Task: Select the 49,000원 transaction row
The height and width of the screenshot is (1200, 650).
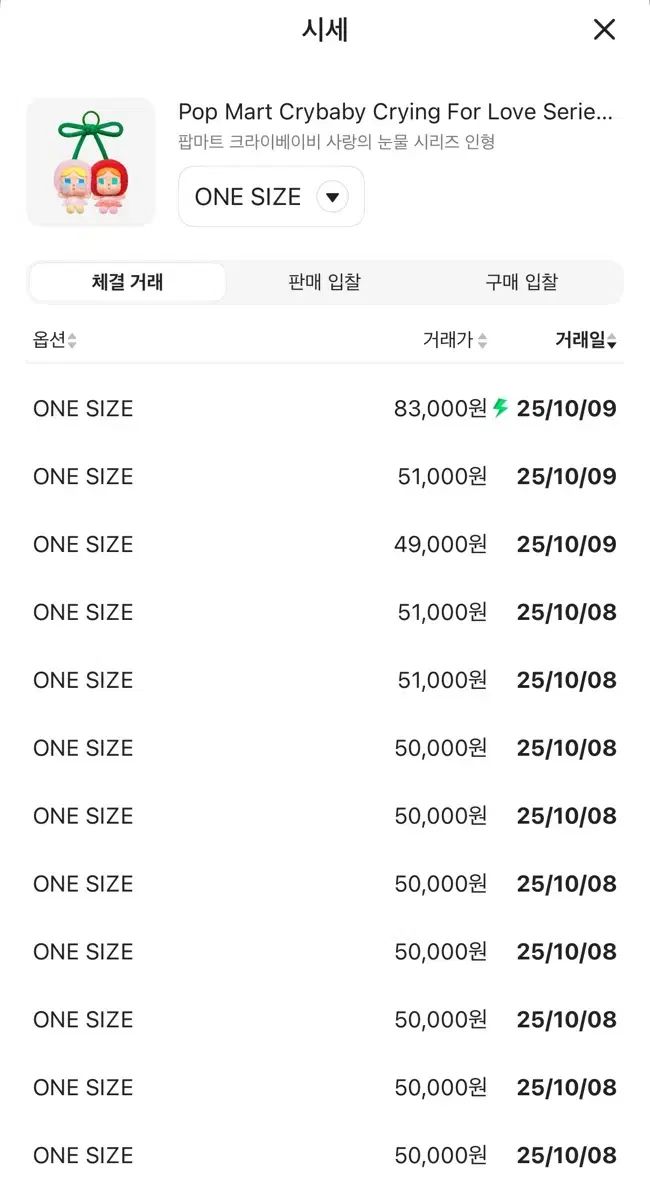Action: (324, 544)
